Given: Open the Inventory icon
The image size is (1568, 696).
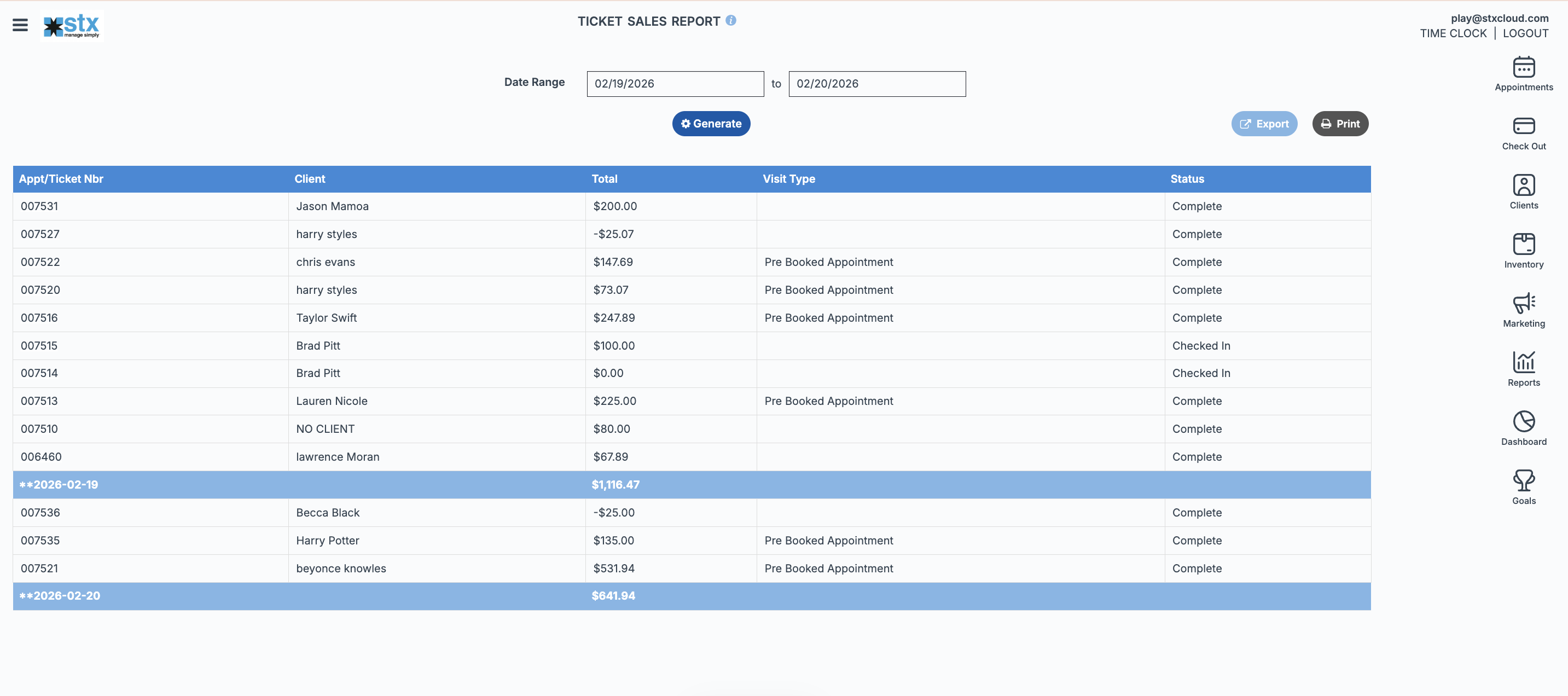Looking at the screenshot, I should point(1523,245).
